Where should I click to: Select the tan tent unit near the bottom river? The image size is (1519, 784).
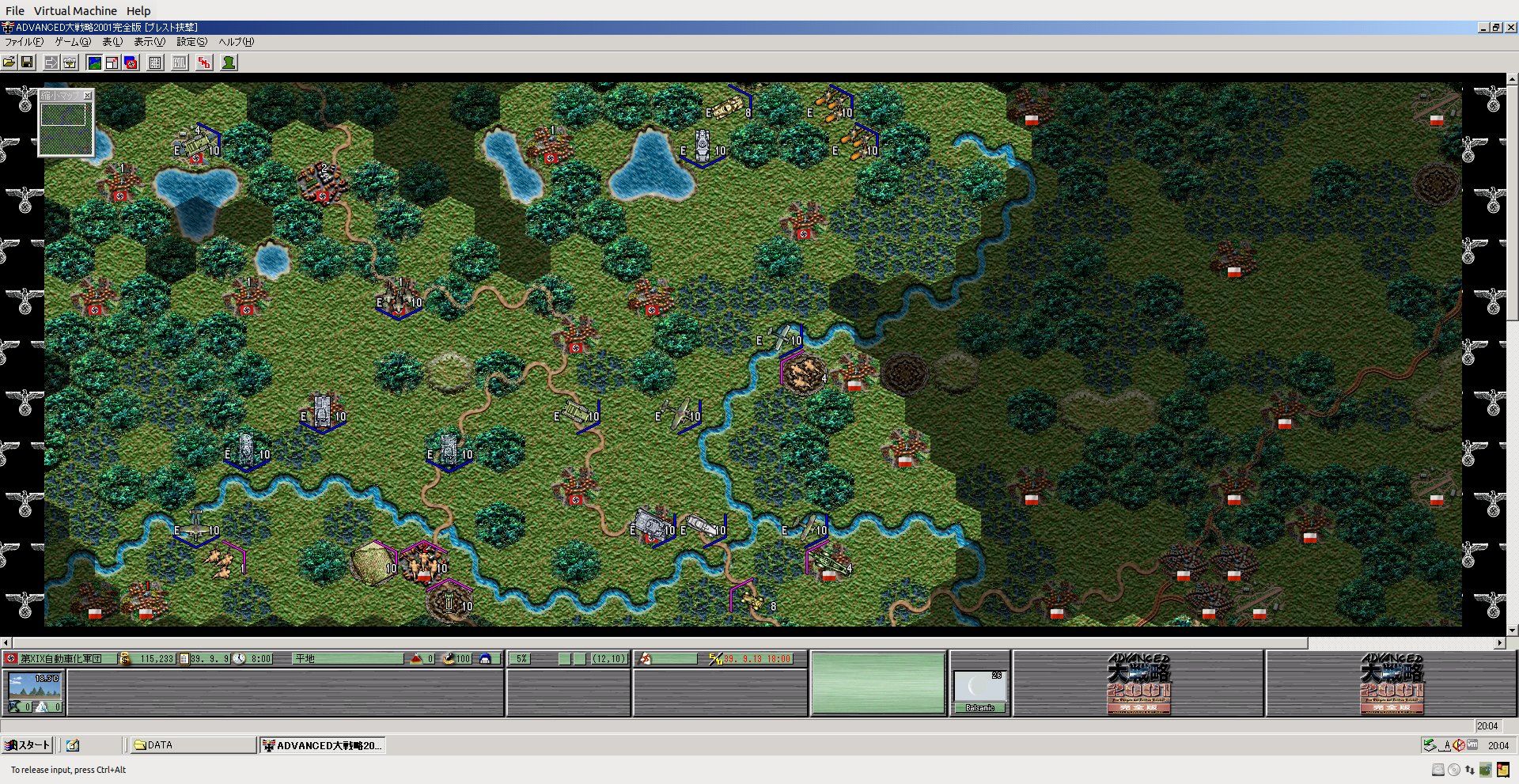click(373, 562)
